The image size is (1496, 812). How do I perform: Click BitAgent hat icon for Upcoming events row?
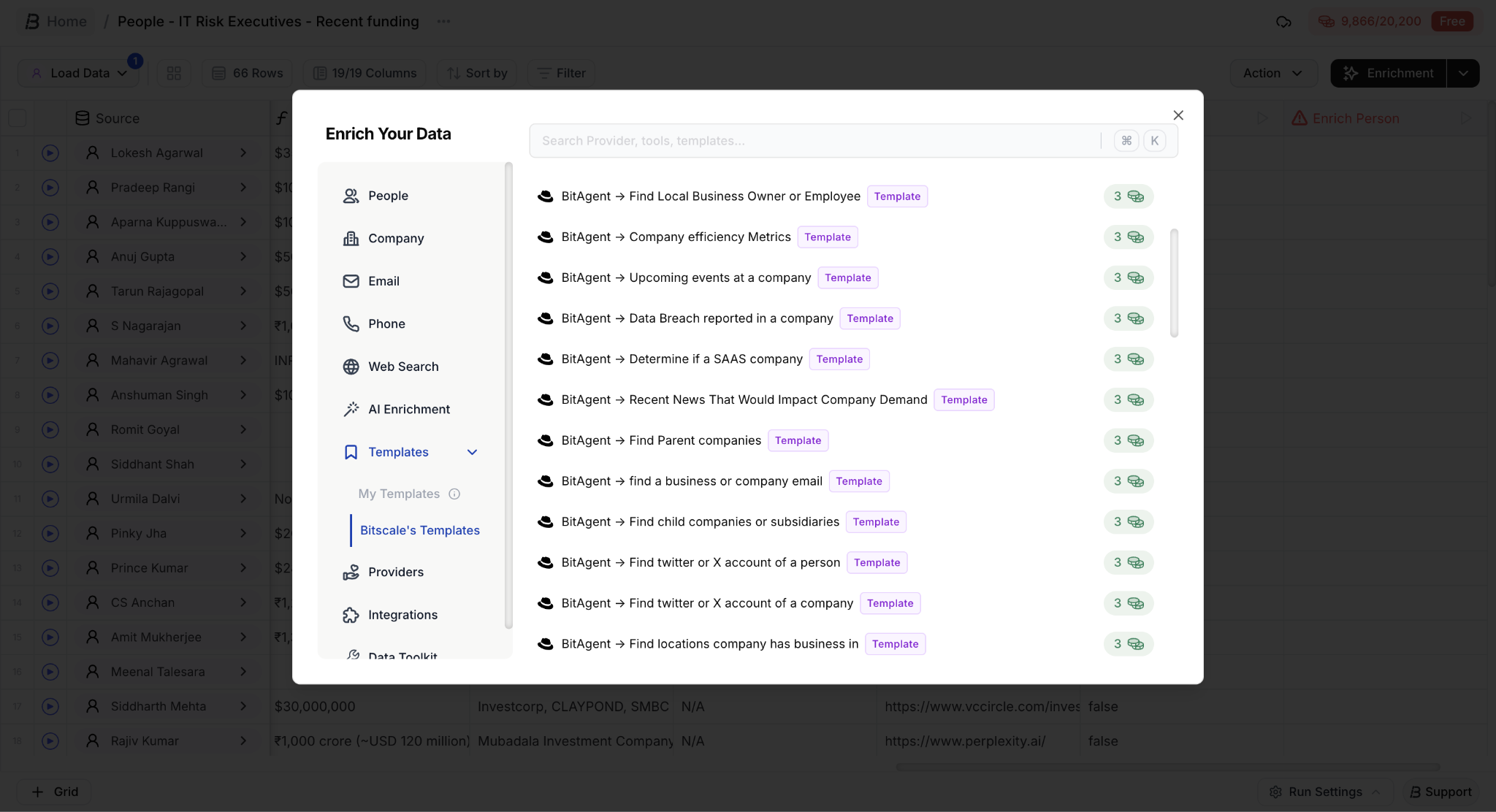click(x=545, y=277)
